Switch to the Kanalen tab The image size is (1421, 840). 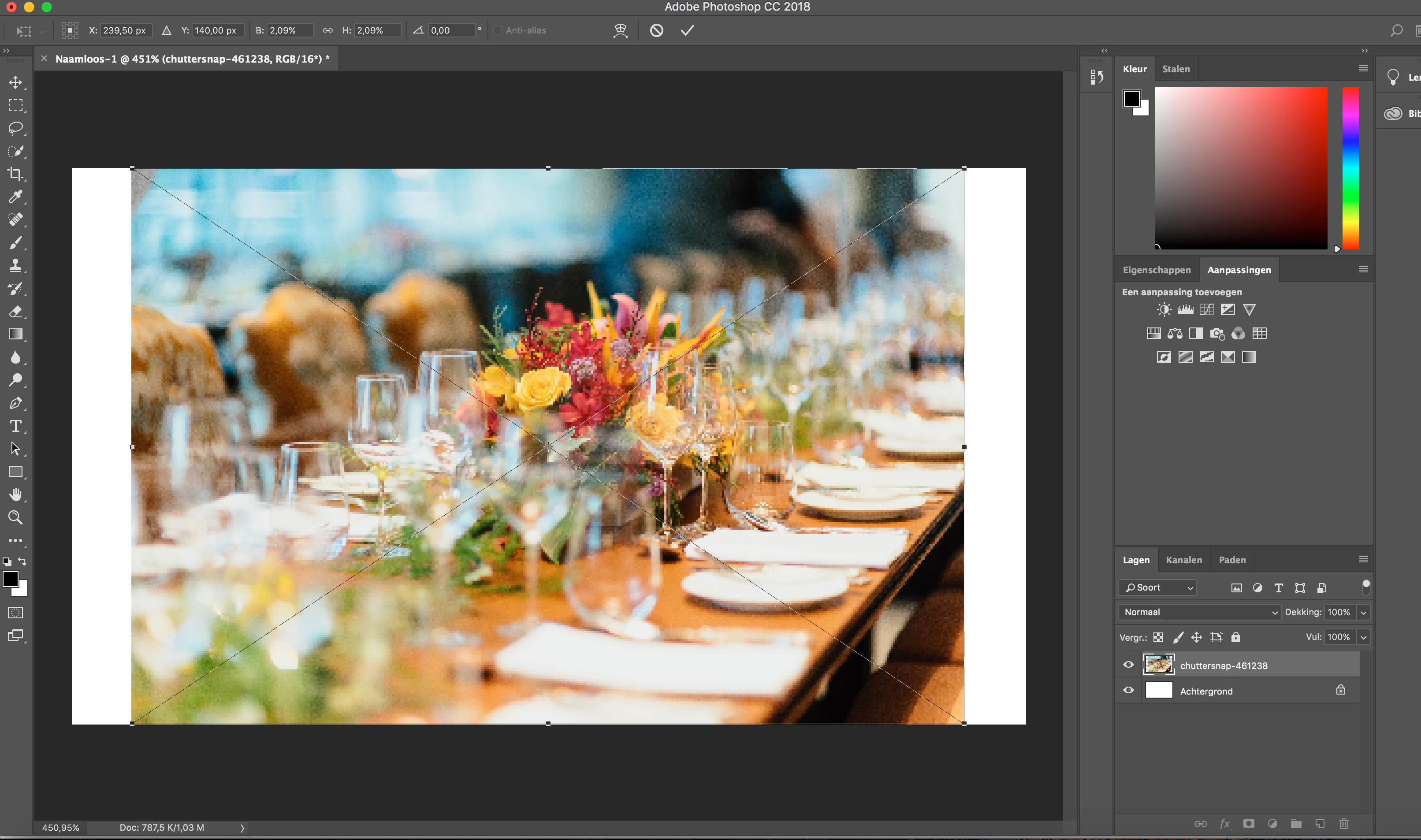[1183, 560]
